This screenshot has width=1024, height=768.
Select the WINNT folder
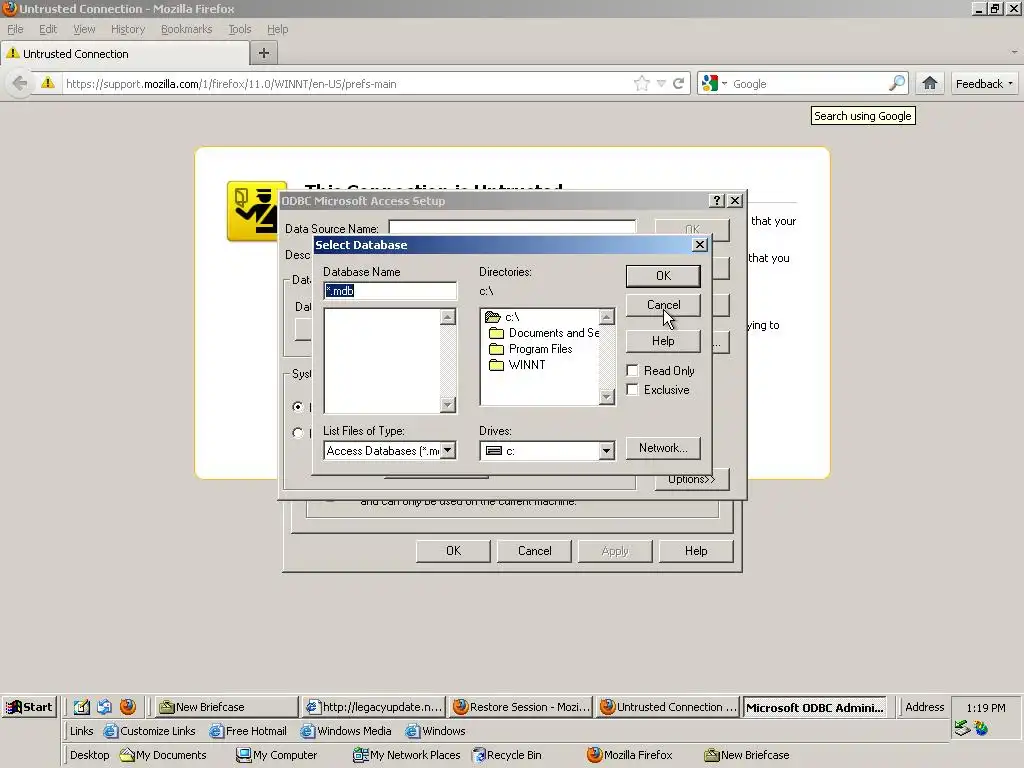(517, 365)
